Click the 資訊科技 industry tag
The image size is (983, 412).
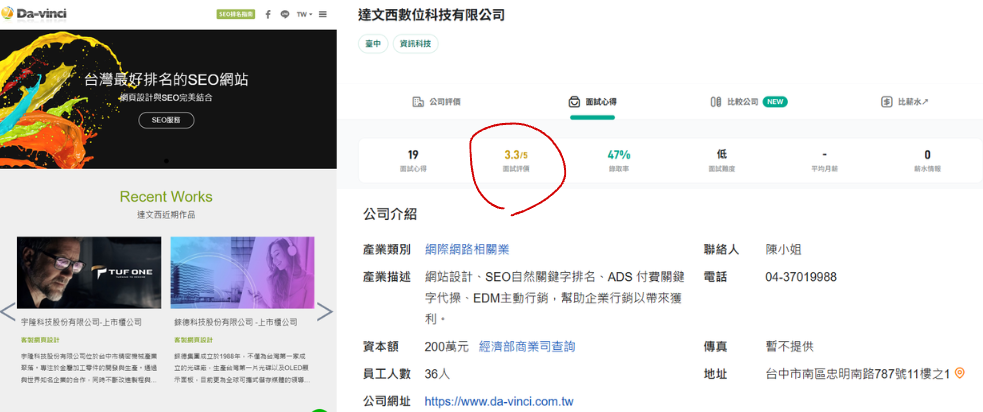click(416, 44)
